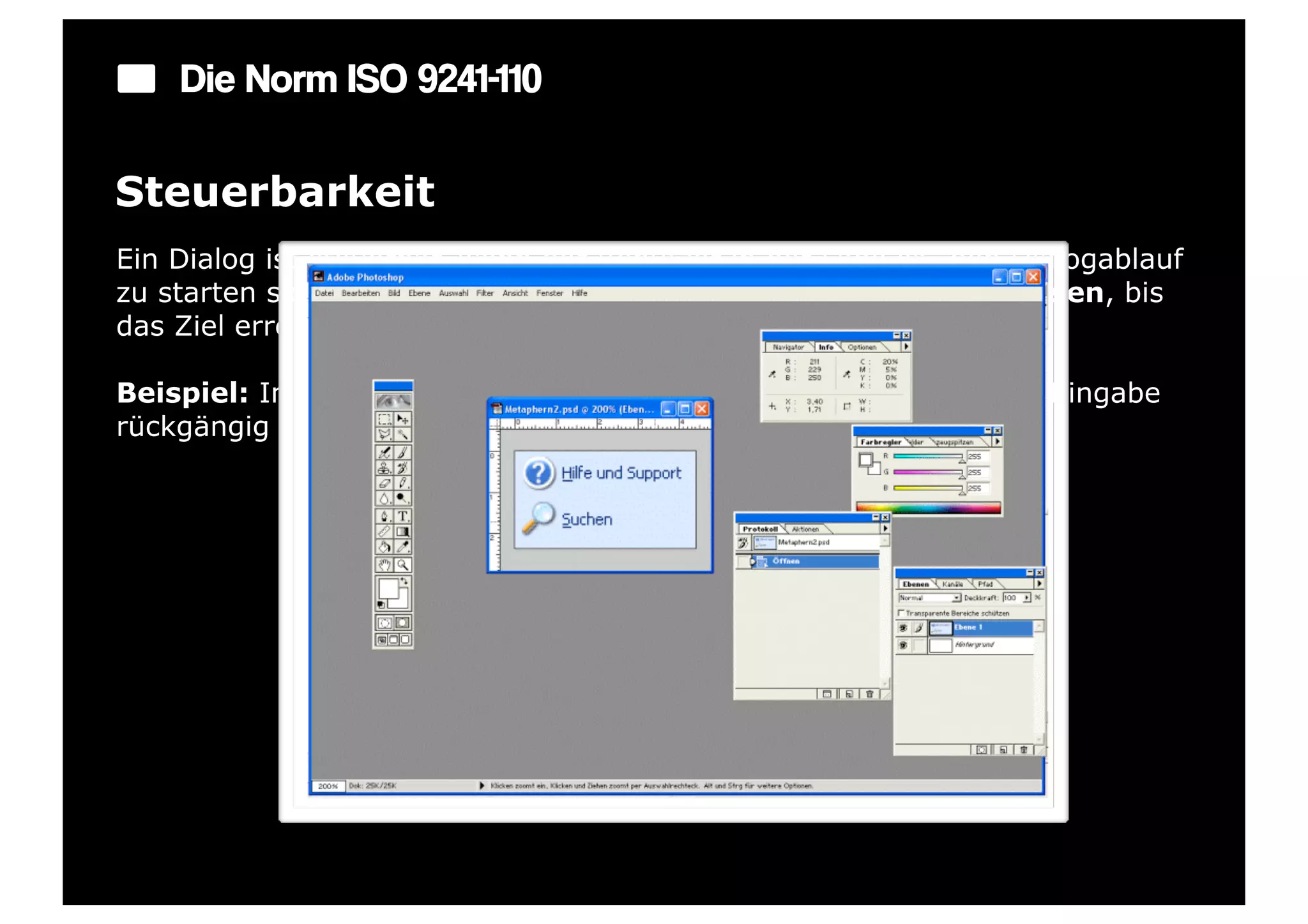1308x924 pixels.
Task: Click the R slider in Farbregler
Action: pyautogui.click(x=927, y=457)
